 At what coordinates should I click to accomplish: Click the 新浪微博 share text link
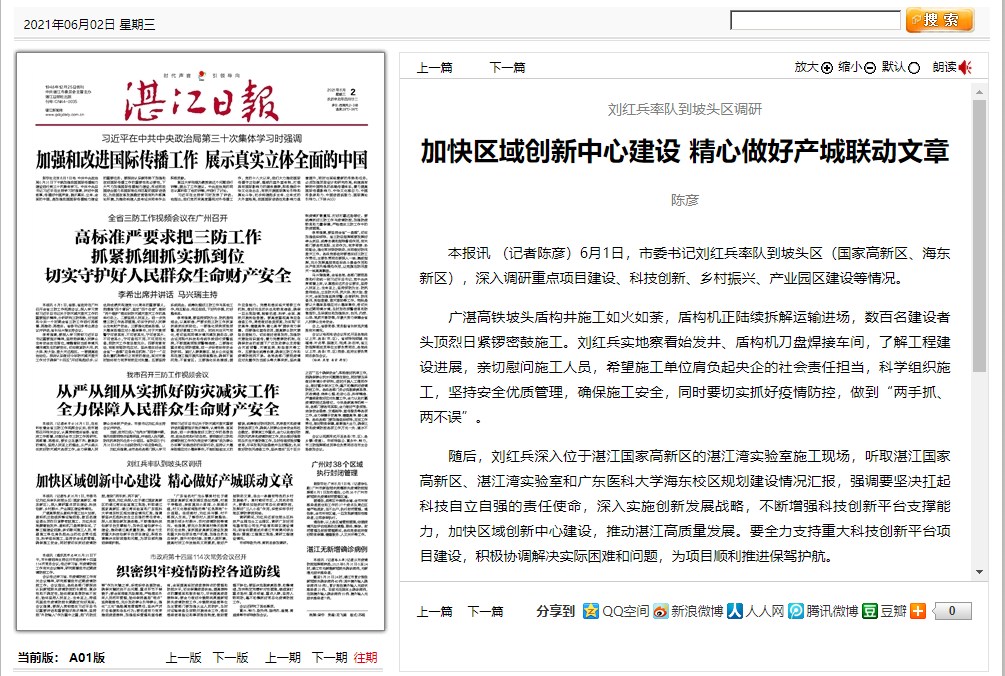click(697, 611)
